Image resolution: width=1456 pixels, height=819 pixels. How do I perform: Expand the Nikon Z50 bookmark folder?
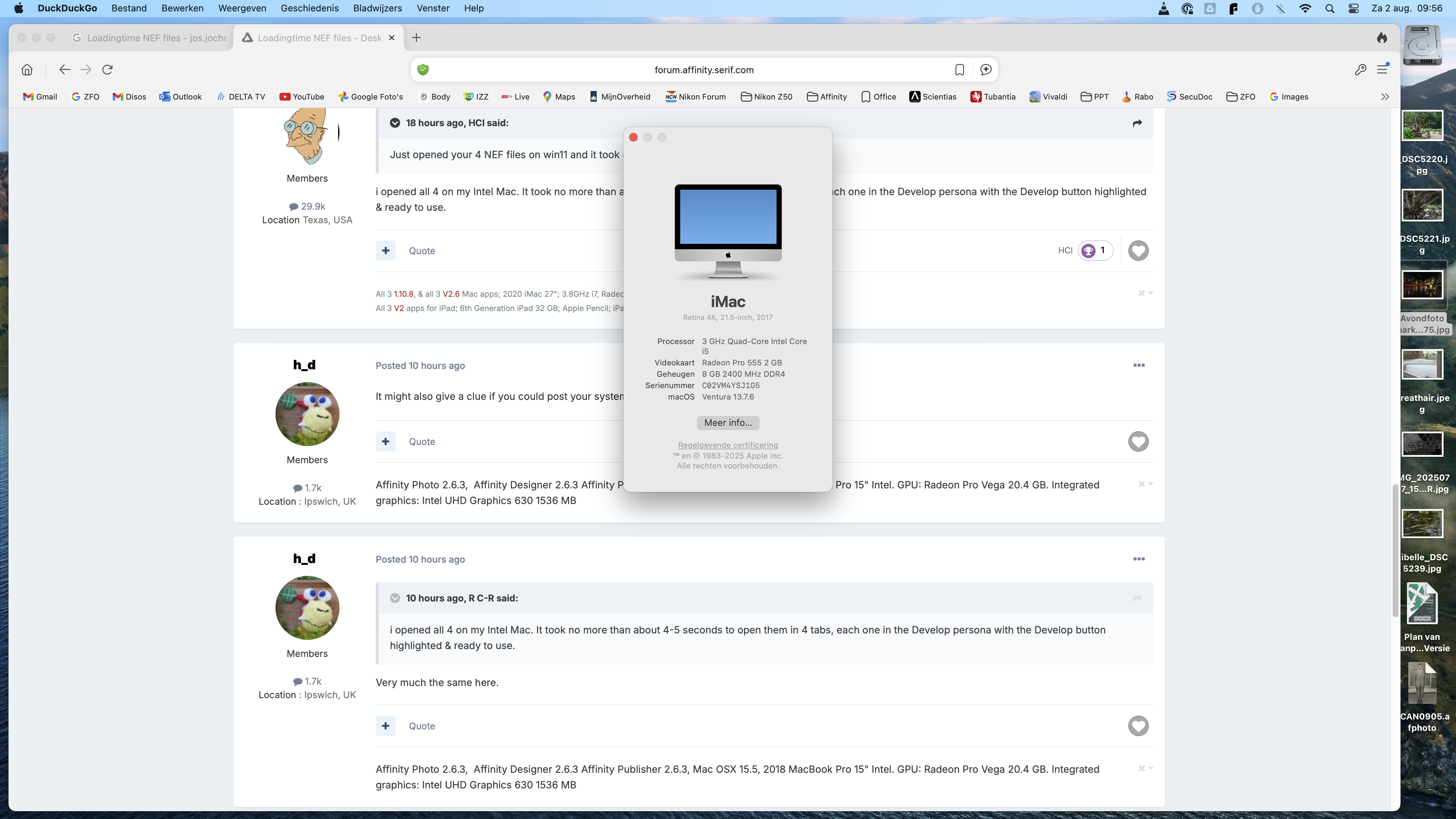coord(766,97)
